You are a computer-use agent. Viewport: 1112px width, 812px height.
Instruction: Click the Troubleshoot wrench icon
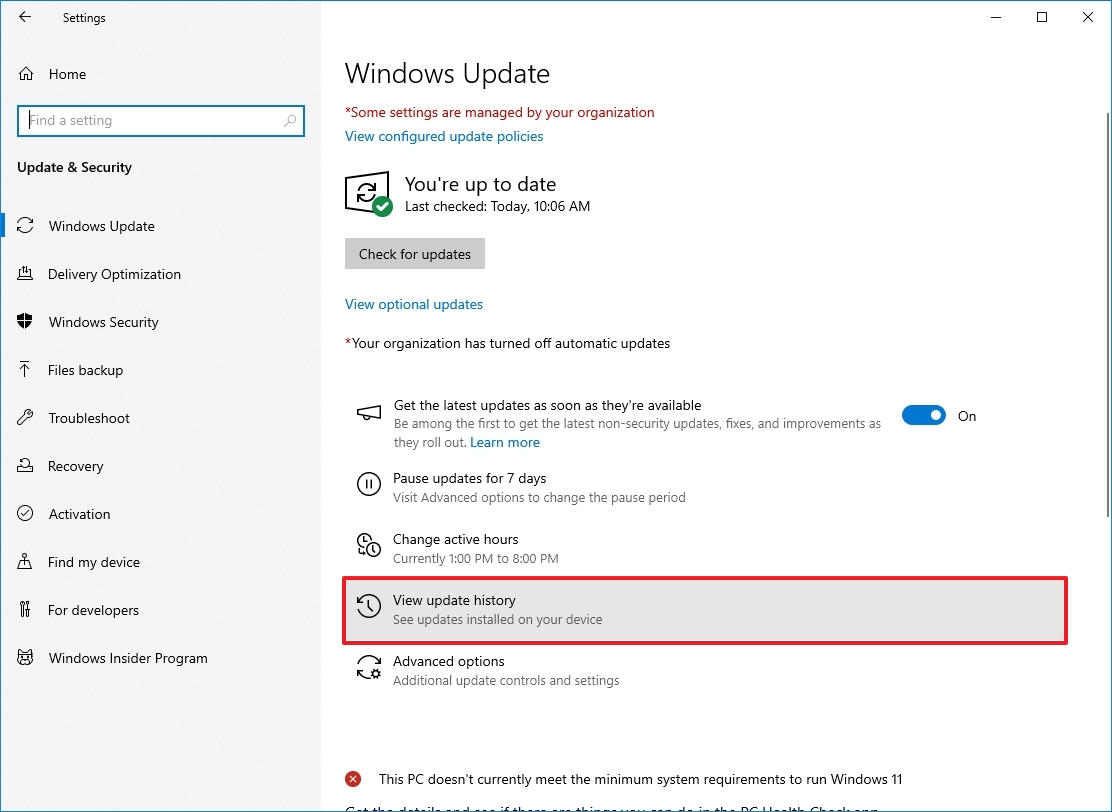(x=25, y=418)
